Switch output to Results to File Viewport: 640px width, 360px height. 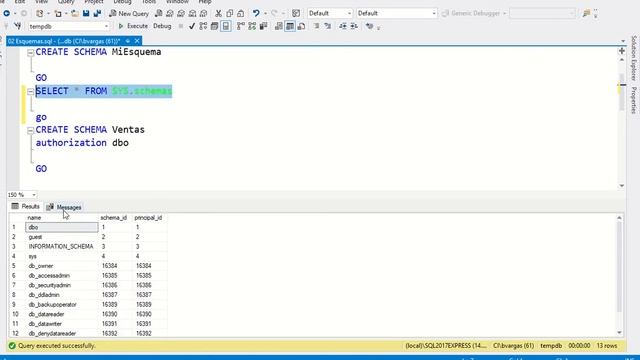(302, 26)
